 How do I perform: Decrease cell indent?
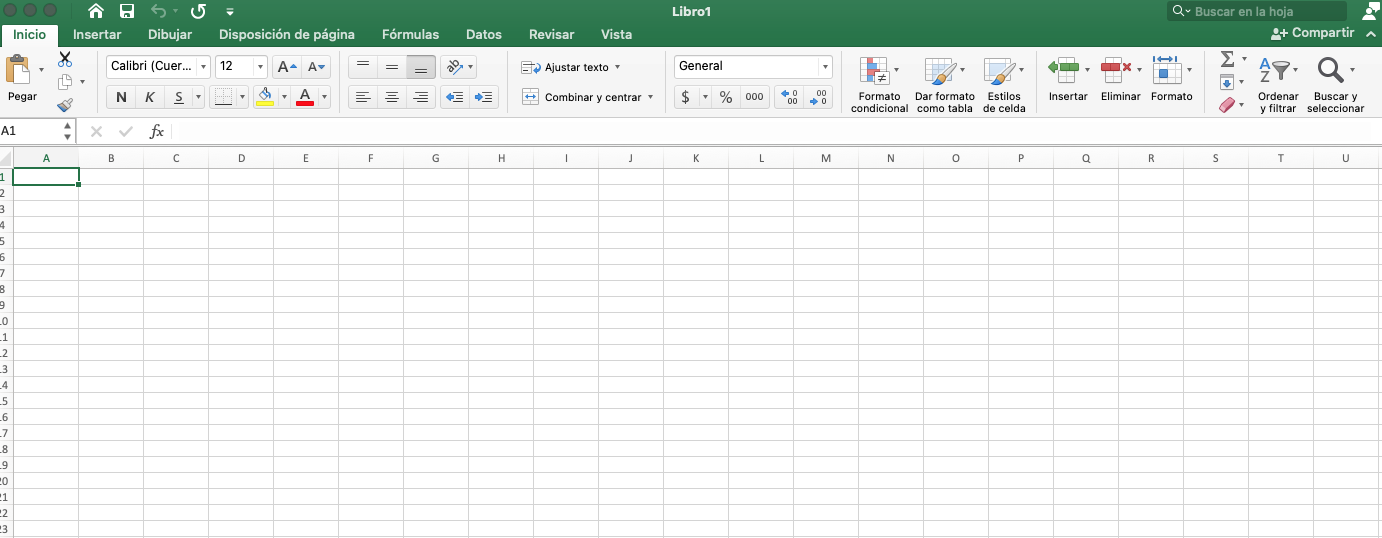[x=455, y=97]
